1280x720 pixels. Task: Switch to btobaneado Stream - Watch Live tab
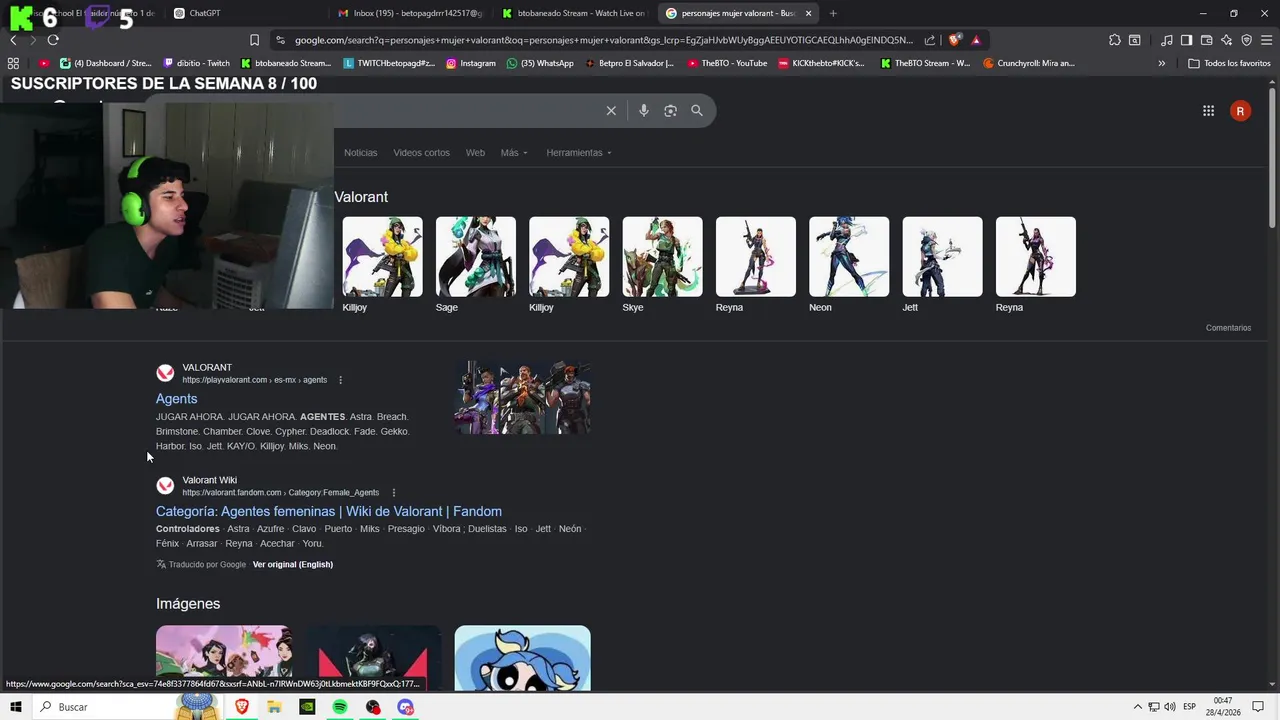coord(575,13)
